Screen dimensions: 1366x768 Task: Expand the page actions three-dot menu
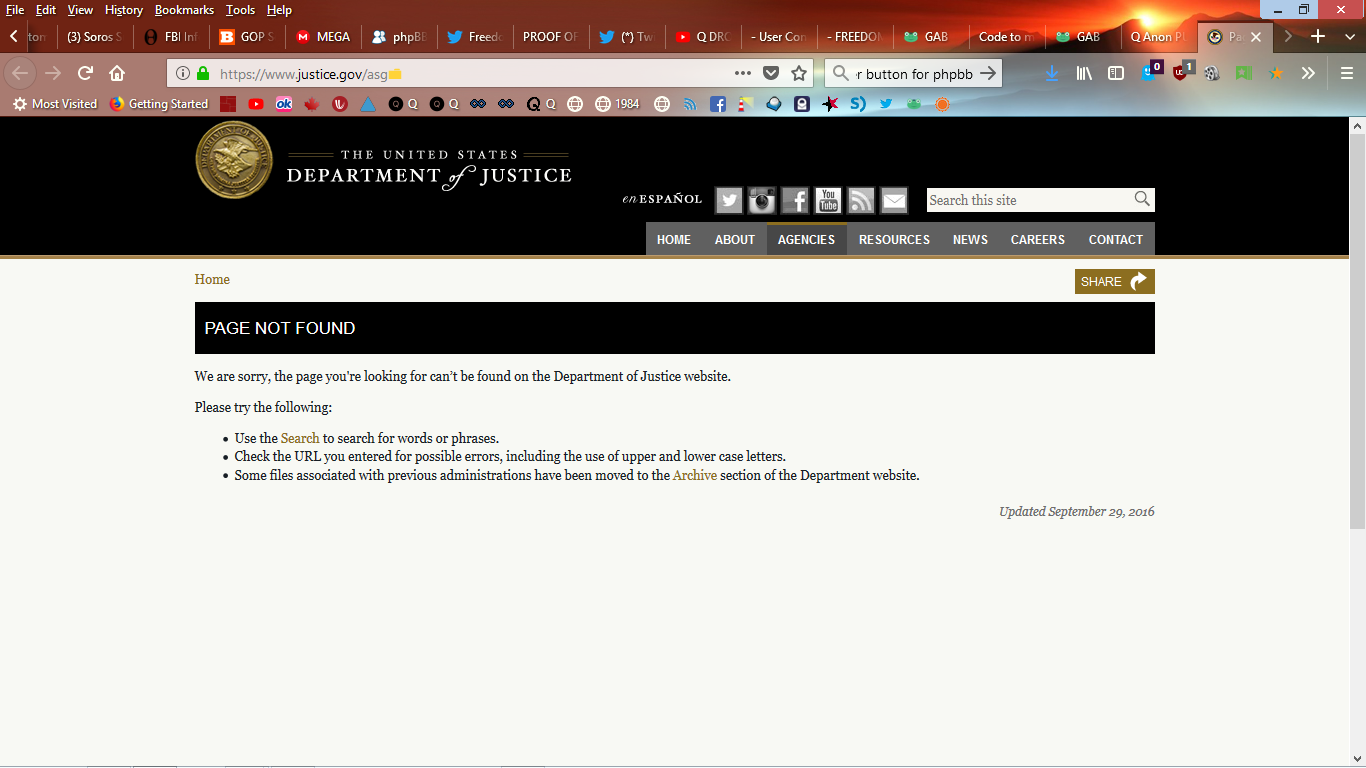(x=742, y=73)
